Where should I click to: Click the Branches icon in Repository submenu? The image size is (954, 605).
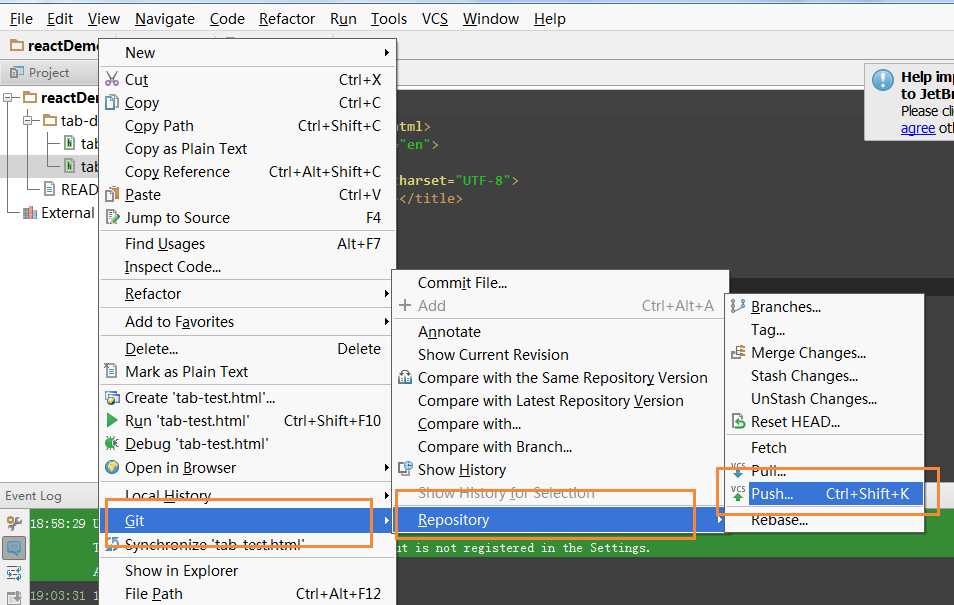738,306
